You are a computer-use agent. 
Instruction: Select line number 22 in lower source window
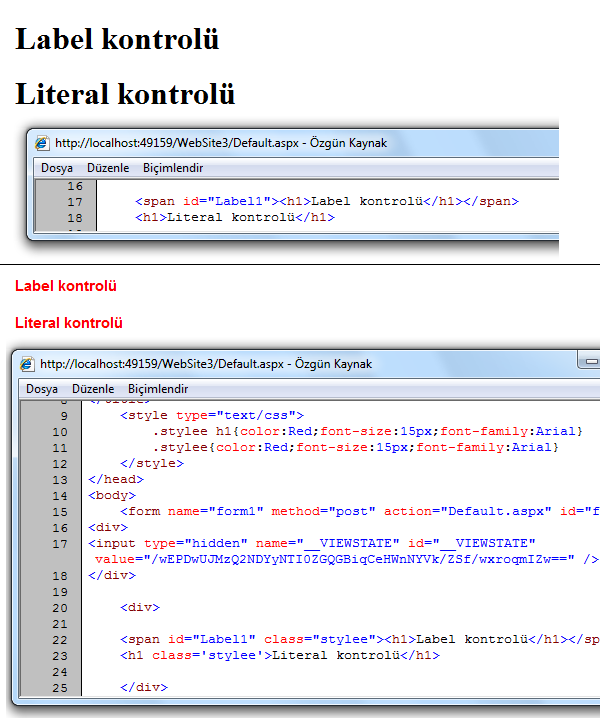pyautogui.click(x=60, y=640)
